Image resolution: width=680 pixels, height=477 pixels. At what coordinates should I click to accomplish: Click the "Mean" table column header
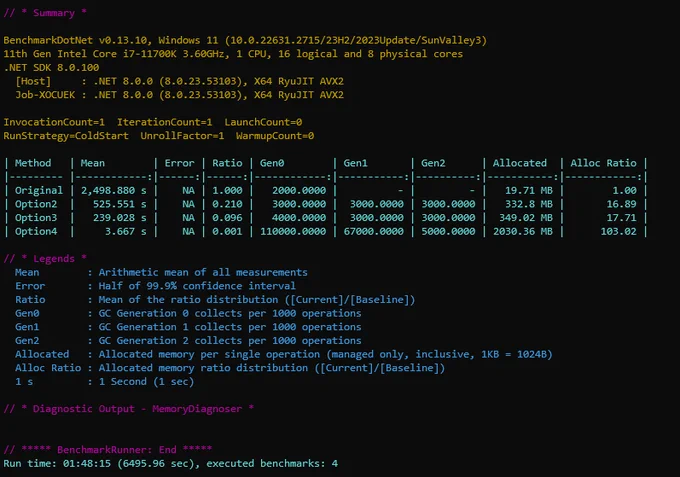(x=92, y=163)
